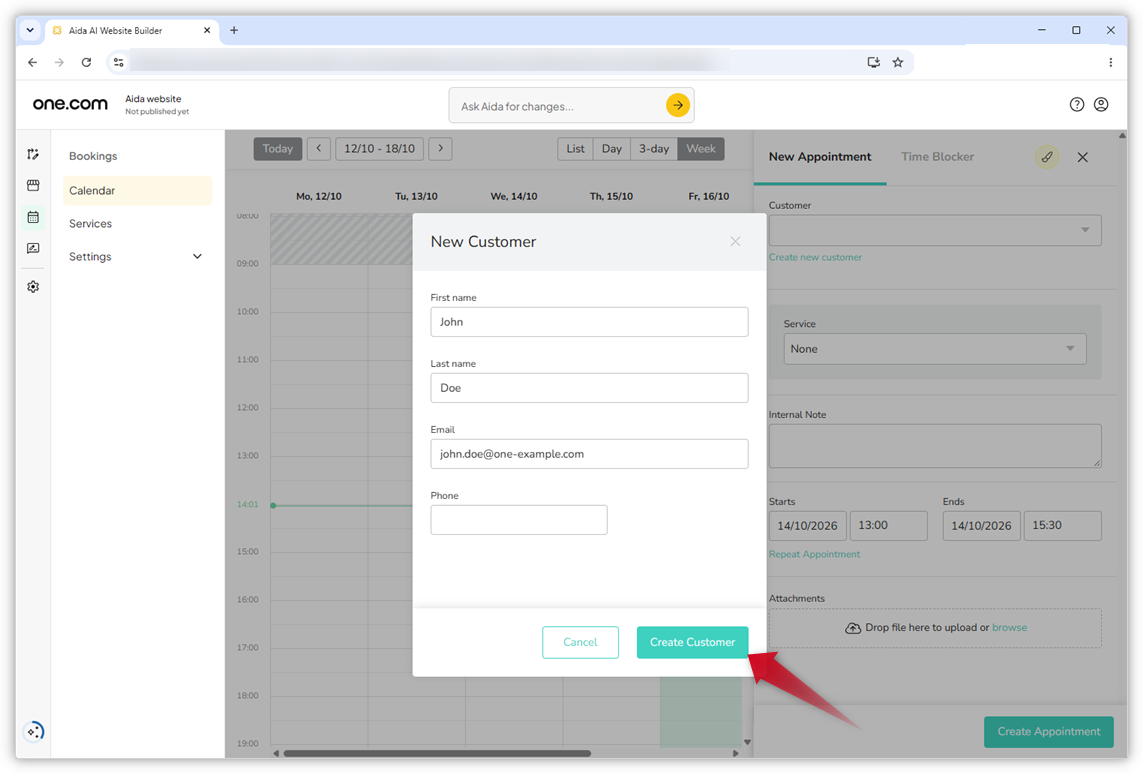The image size is (1143, 774).
Task: Click the Email input field
Action: point(589,454)
